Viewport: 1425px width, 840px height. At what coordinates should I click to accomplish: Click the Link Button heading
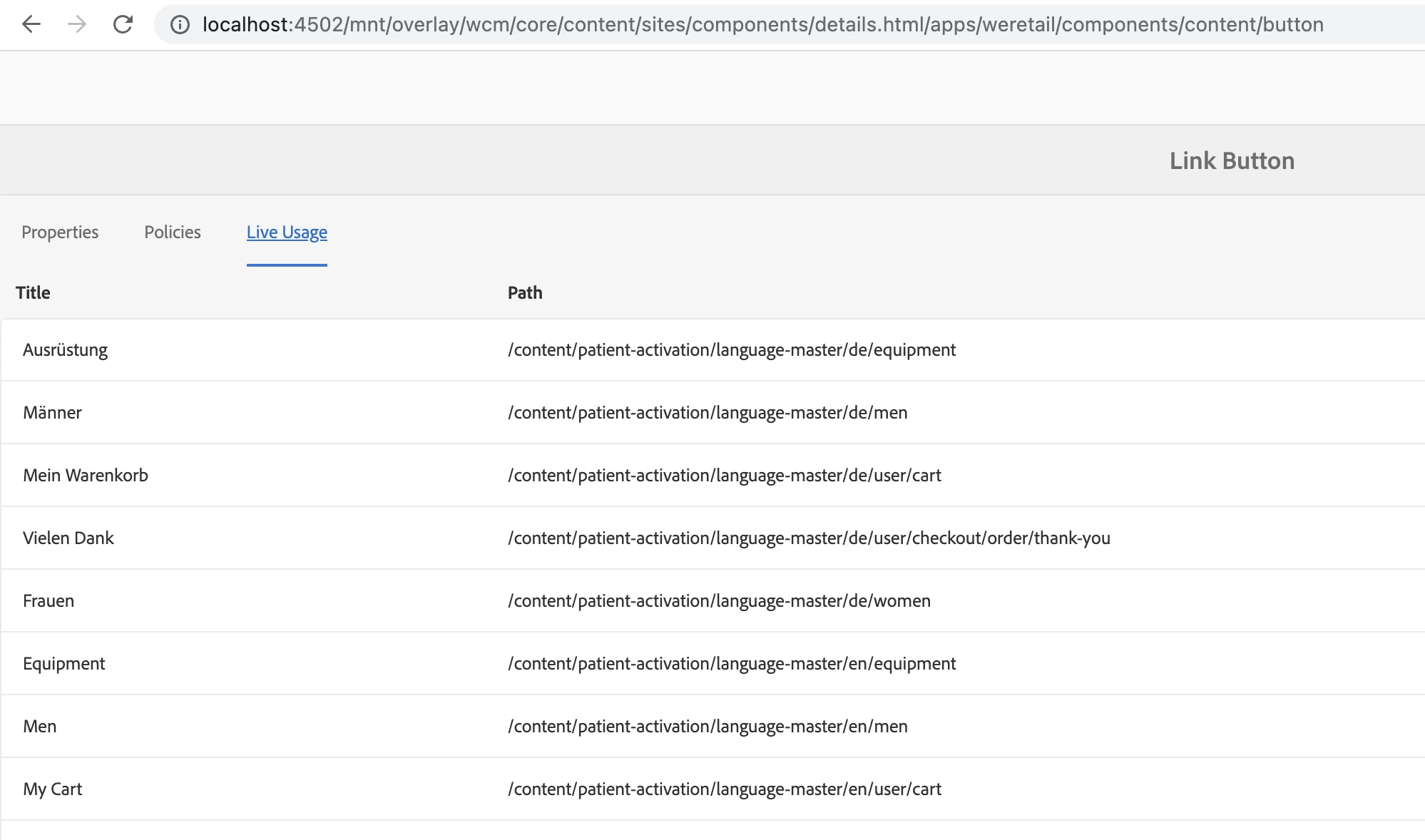(1232, 161)
